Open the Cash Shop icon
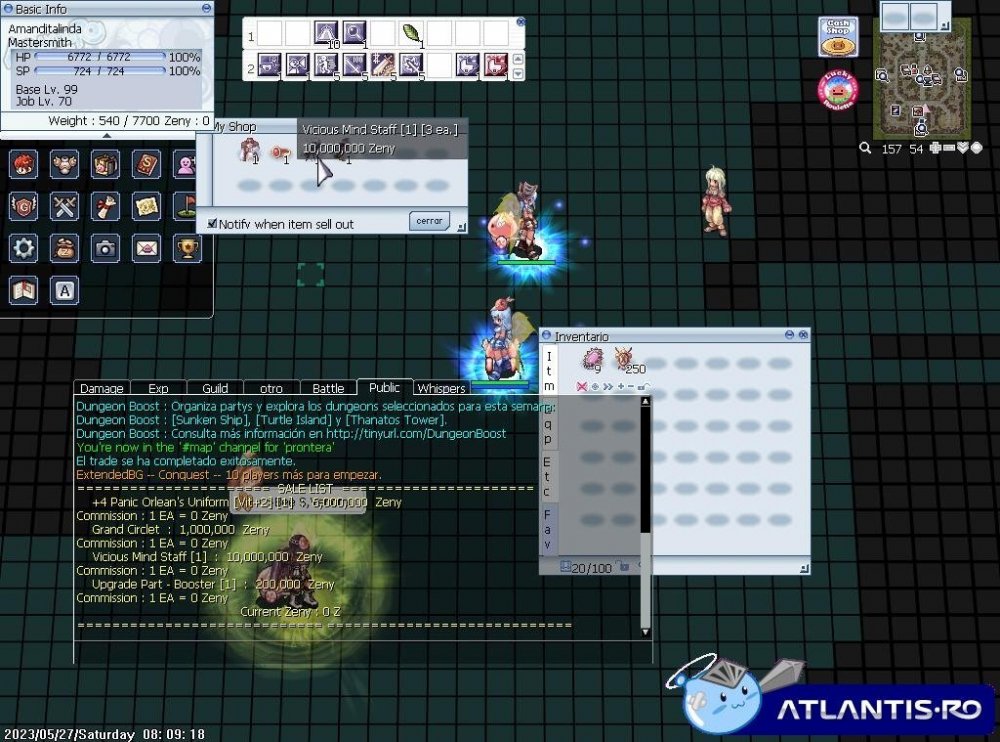 [838, 36]
